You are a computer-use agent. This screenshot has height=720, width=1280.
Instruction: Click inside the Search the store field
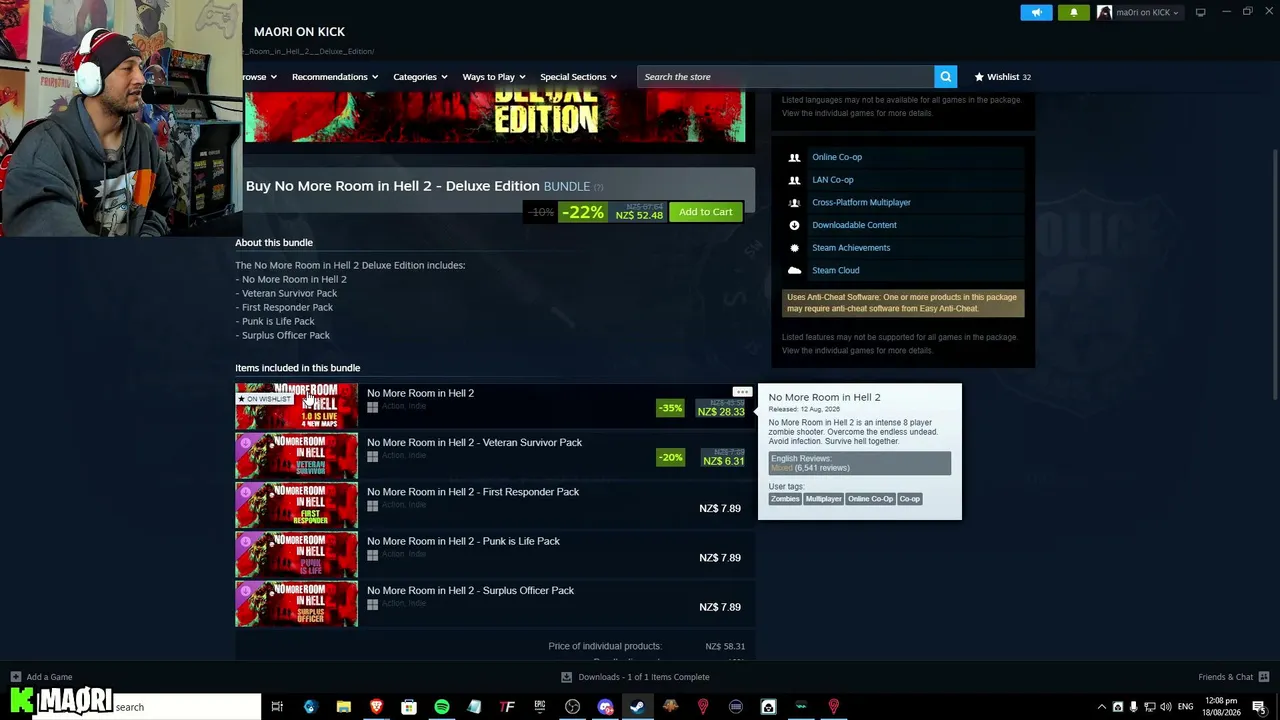pos(786,77)
